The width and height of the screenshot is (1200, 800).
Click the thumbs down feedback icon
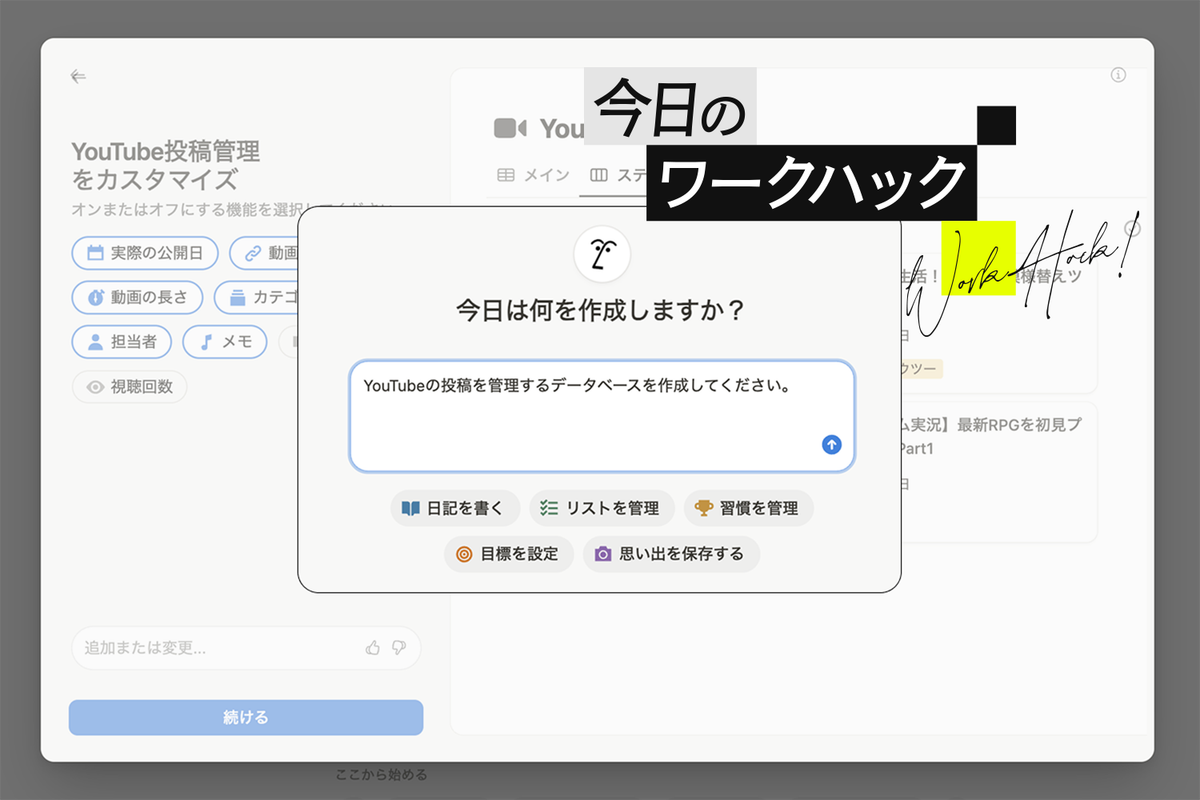coord(399,648)
